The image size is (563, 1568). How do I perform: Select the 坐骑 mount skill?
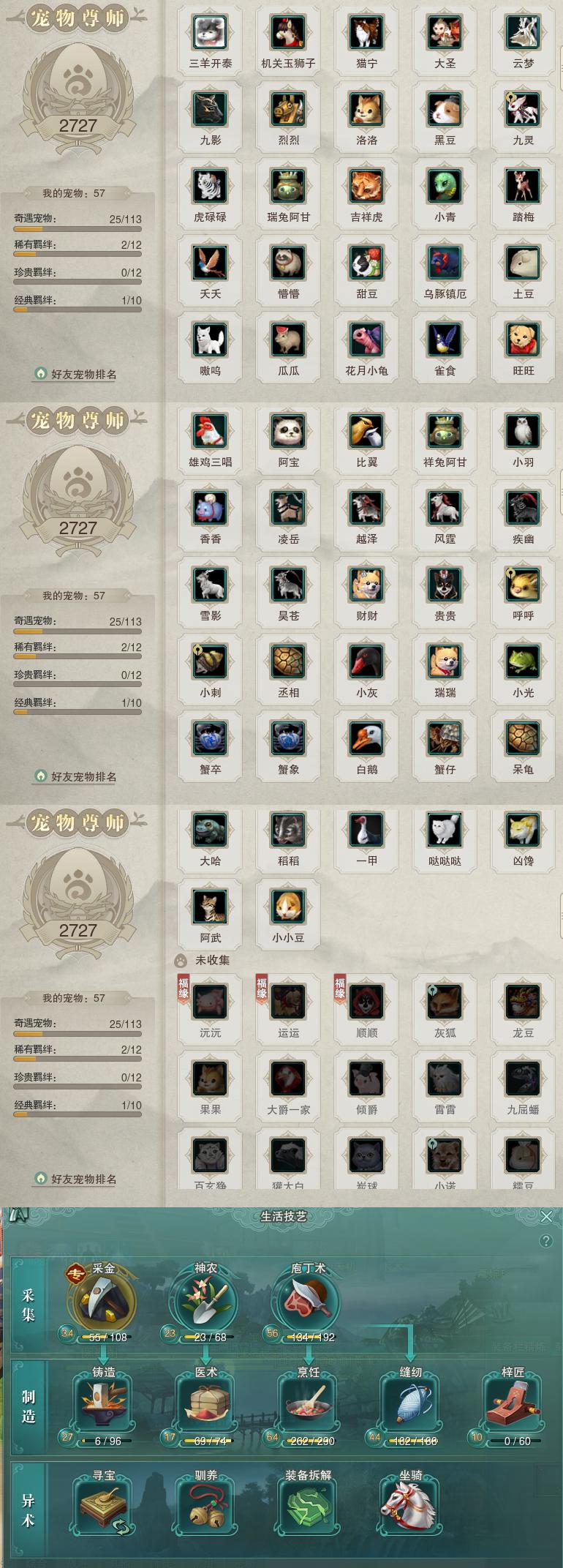click(410, 1506)
